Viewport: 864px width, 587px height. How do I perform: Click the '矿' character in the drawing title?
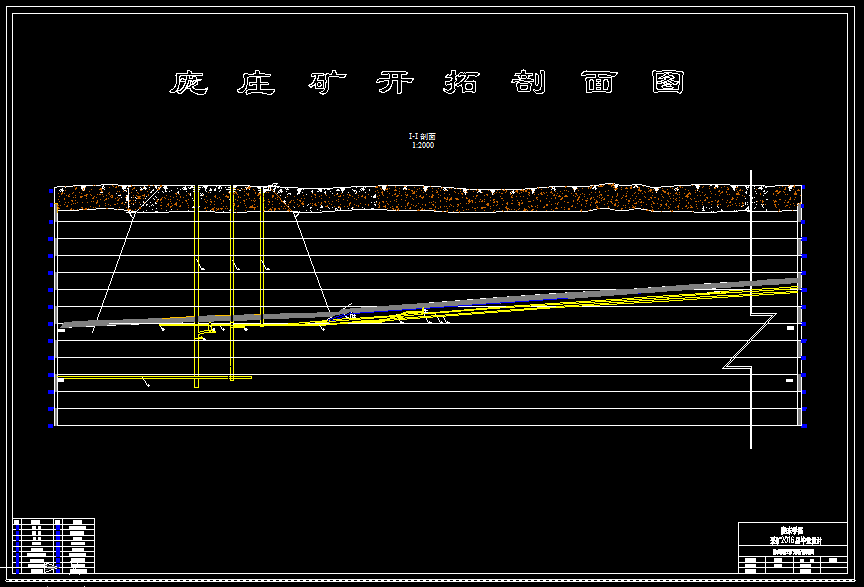(327, 83)
